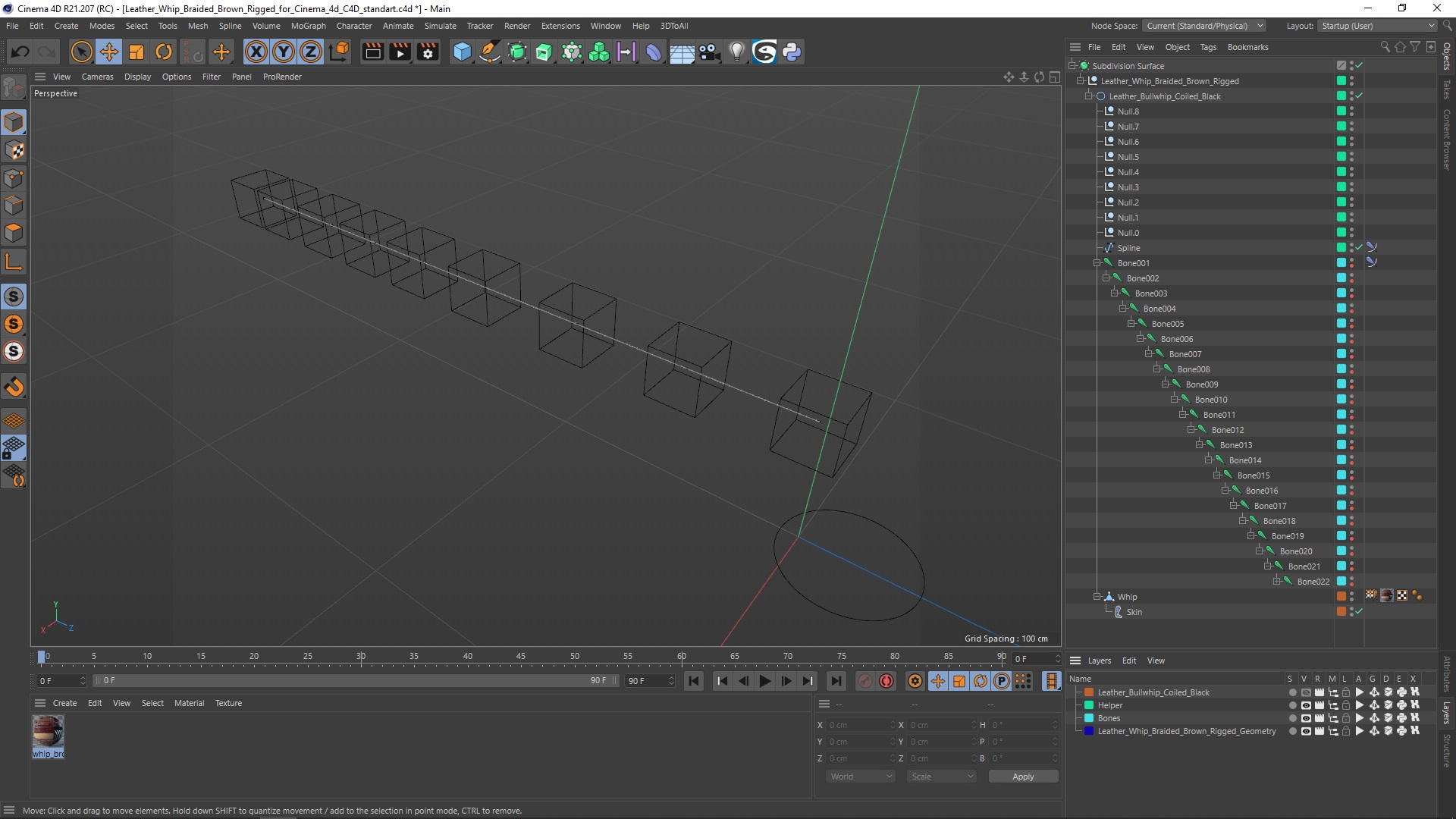1456x819 pixels.
Task: Open the Simulate menu
Action: pos(440,26)
